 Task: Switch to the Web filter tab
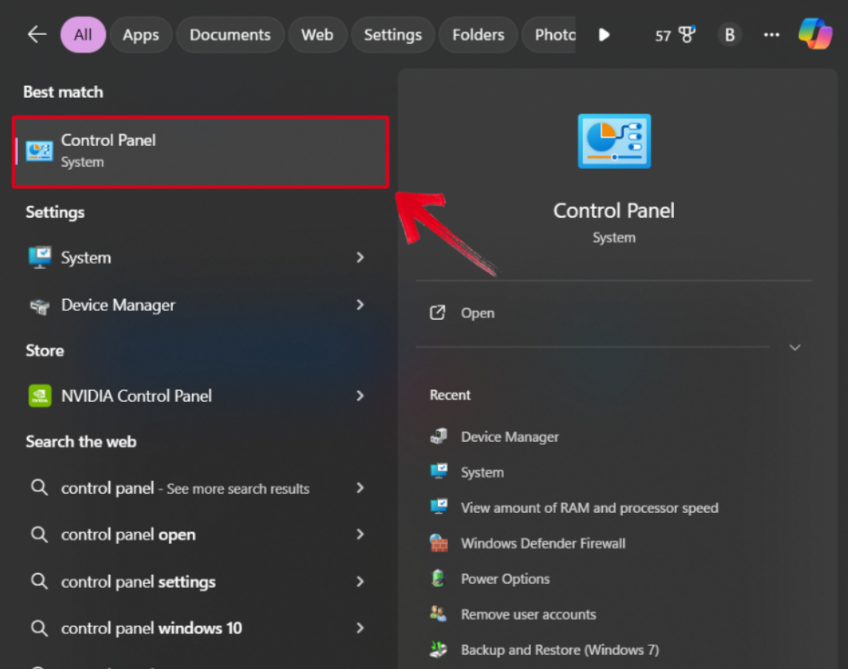317,35
